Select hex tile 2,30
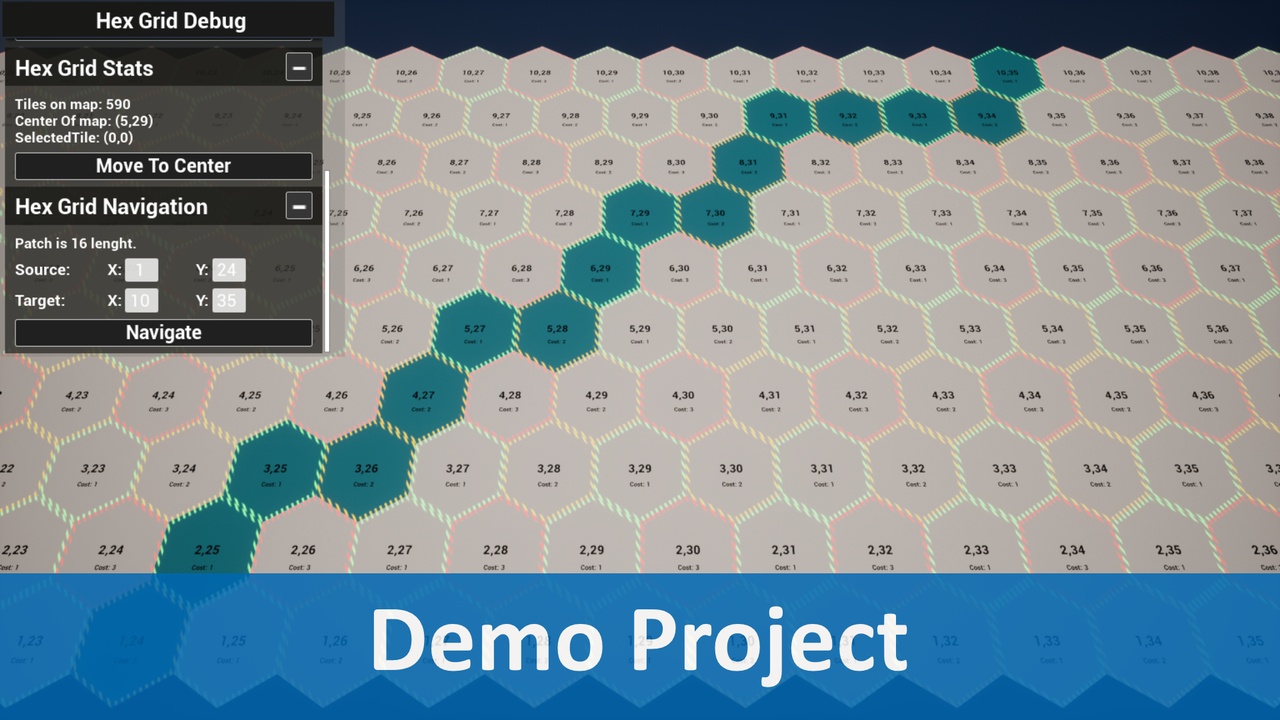The height and width of the screenshot is (720, 1280). (688, 548)
